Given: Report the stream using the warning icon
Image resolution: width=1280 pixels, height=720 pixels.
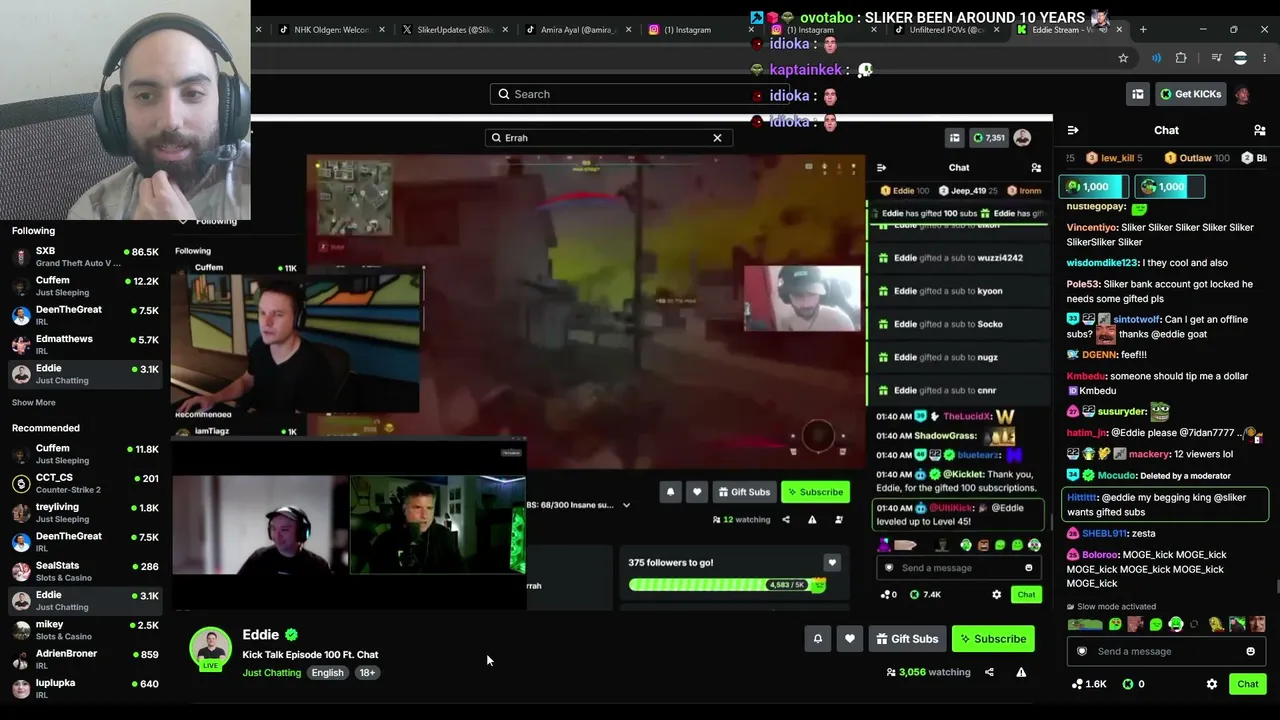Looking at the screenshot, I should [x=1021, y=672].
